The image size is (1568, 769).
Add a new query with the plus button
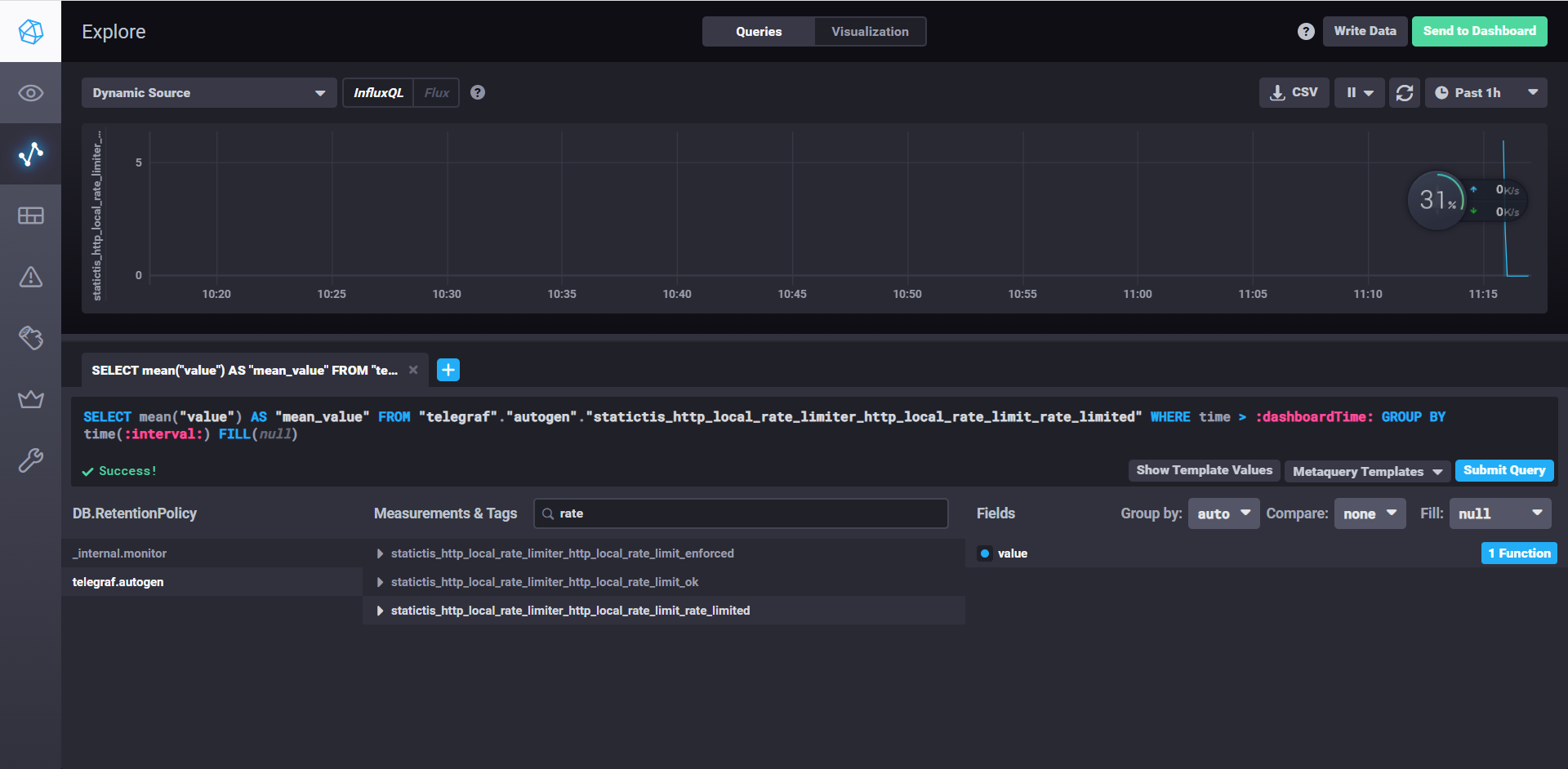point(448,370)
